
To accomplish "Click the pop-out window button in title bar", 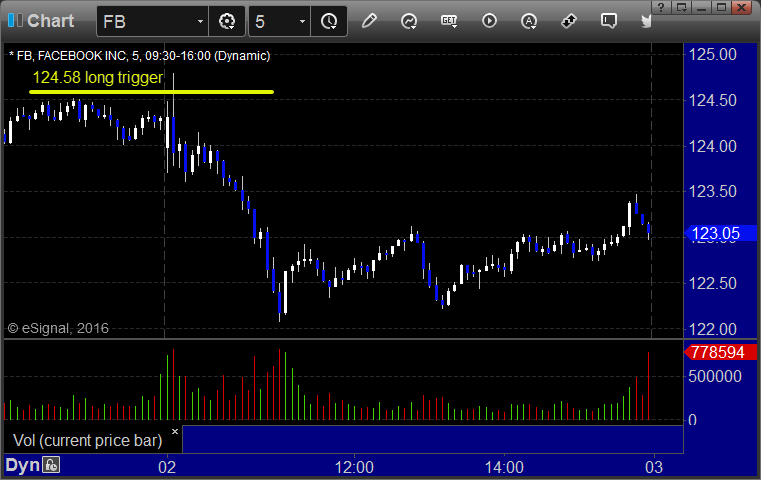I will pyautogui.click(x=681, y=7).
